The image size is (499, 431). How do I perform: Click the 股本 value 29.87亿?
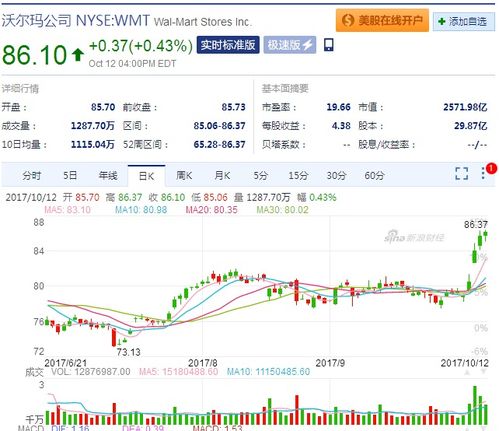pyautogui.click(x=471, y=126)
